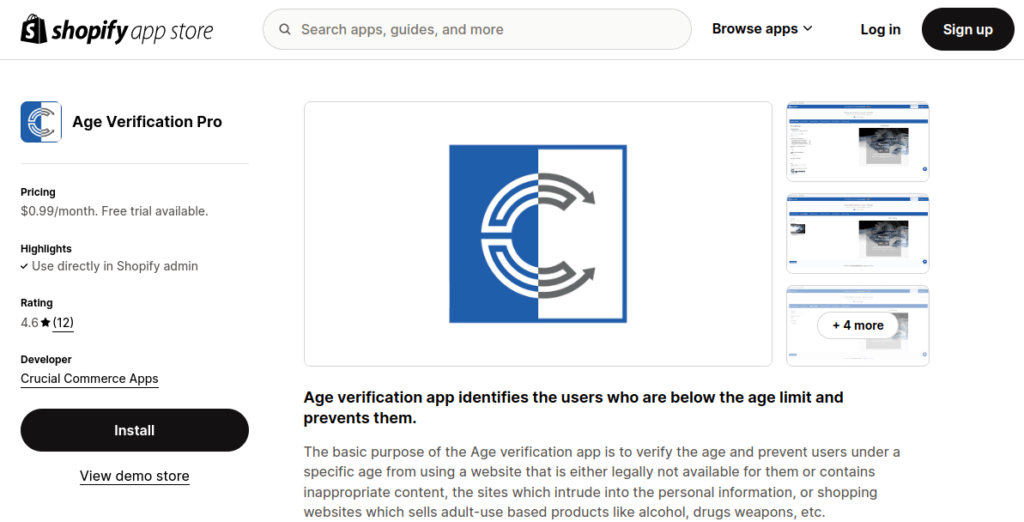
Task: Click the bold app description heading
Action: click(x=573, y=407)
